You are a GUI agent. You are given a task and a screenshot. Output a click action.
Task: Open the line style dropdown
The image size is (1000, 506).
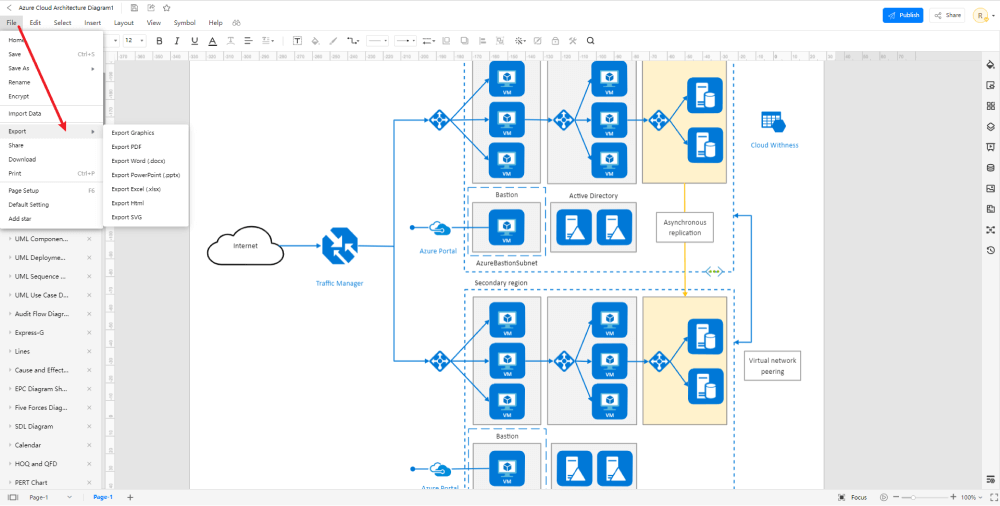[x=378, y=41]
